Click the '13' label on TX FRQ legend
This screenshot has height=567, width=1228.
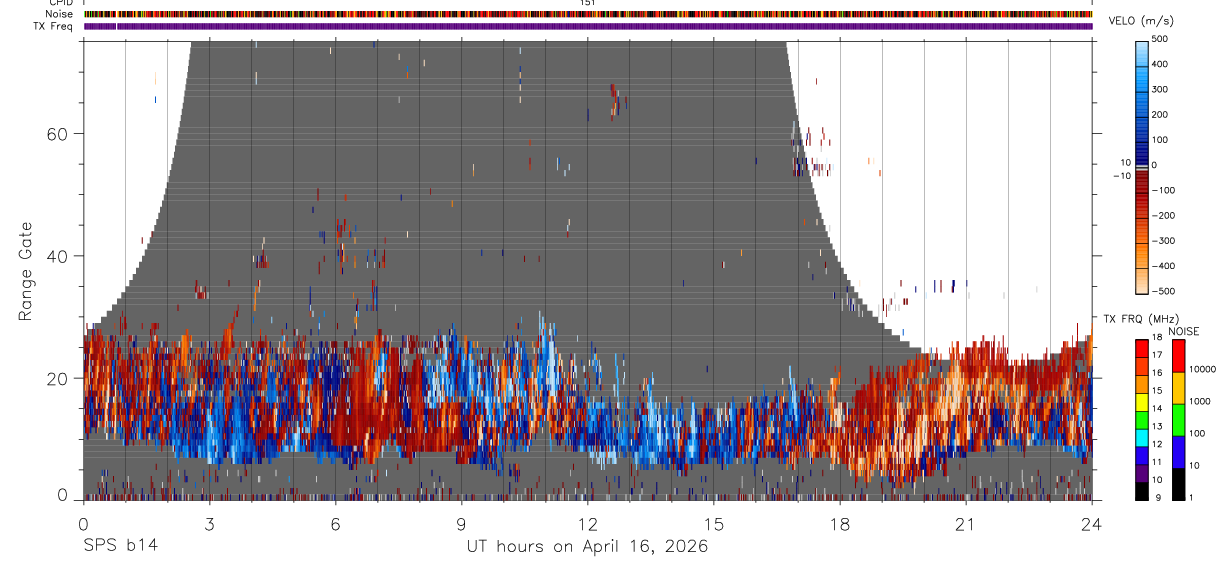(x=1158, y=426)
